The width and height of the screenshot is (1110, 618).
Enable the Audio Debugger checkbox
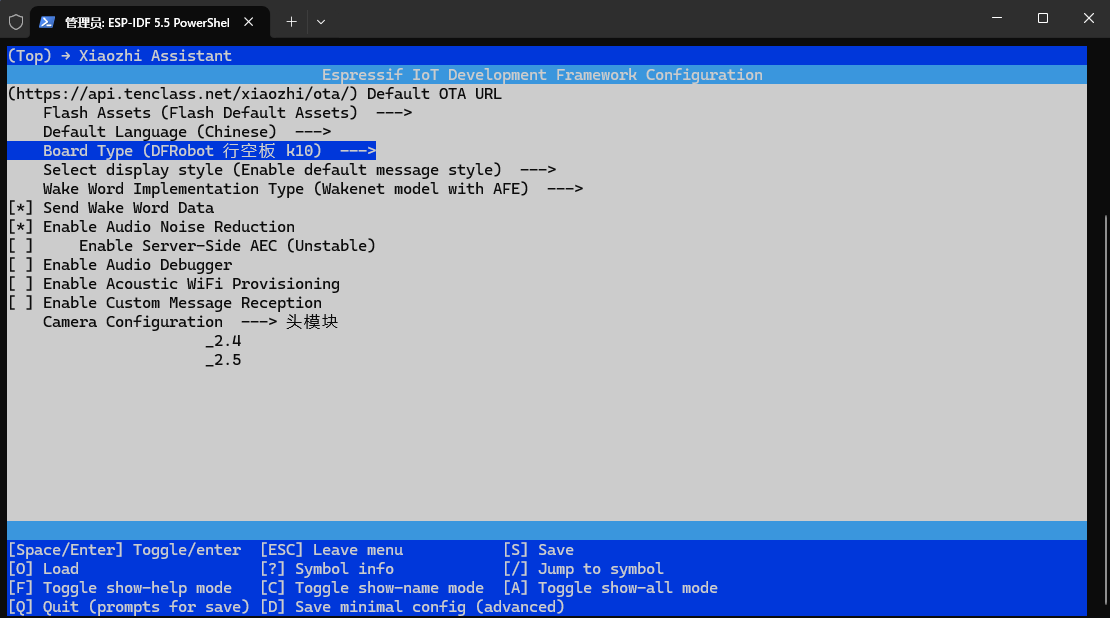point(21,265)
